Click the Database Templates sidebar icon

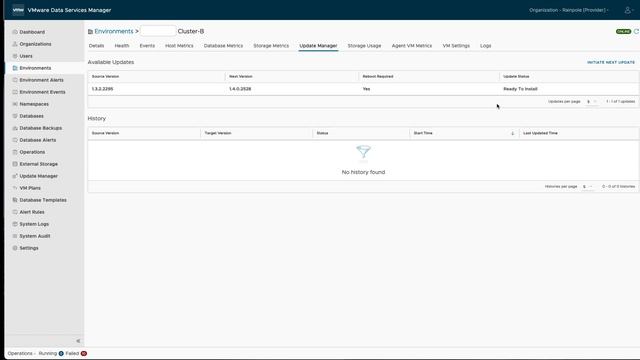click(x=15, y=200)
